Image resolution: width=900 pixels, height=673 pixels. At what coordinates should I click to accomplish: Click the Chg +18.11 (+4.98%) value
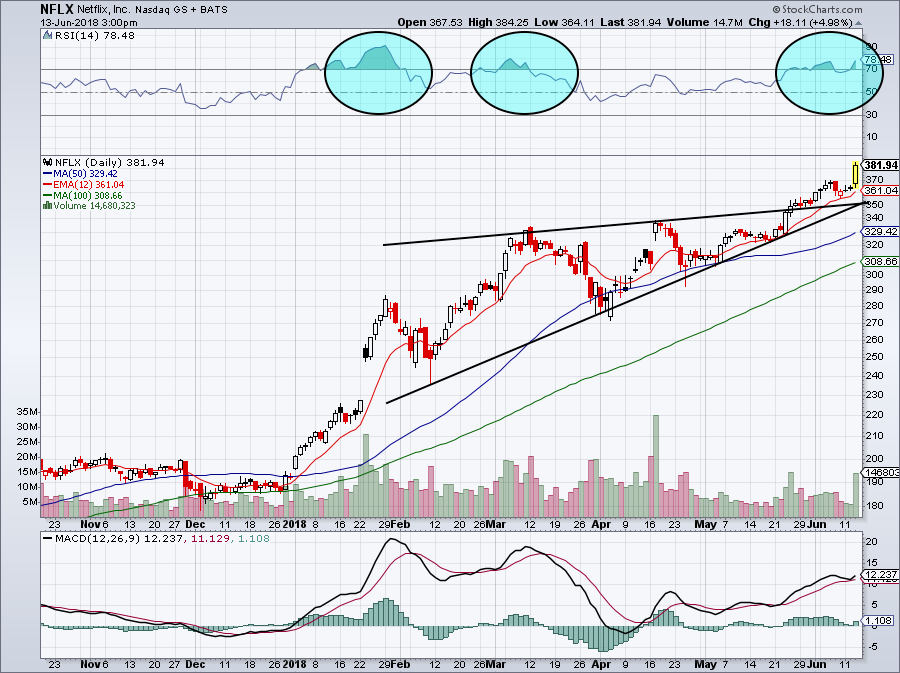pyautogui.click(x=801, y=22)
